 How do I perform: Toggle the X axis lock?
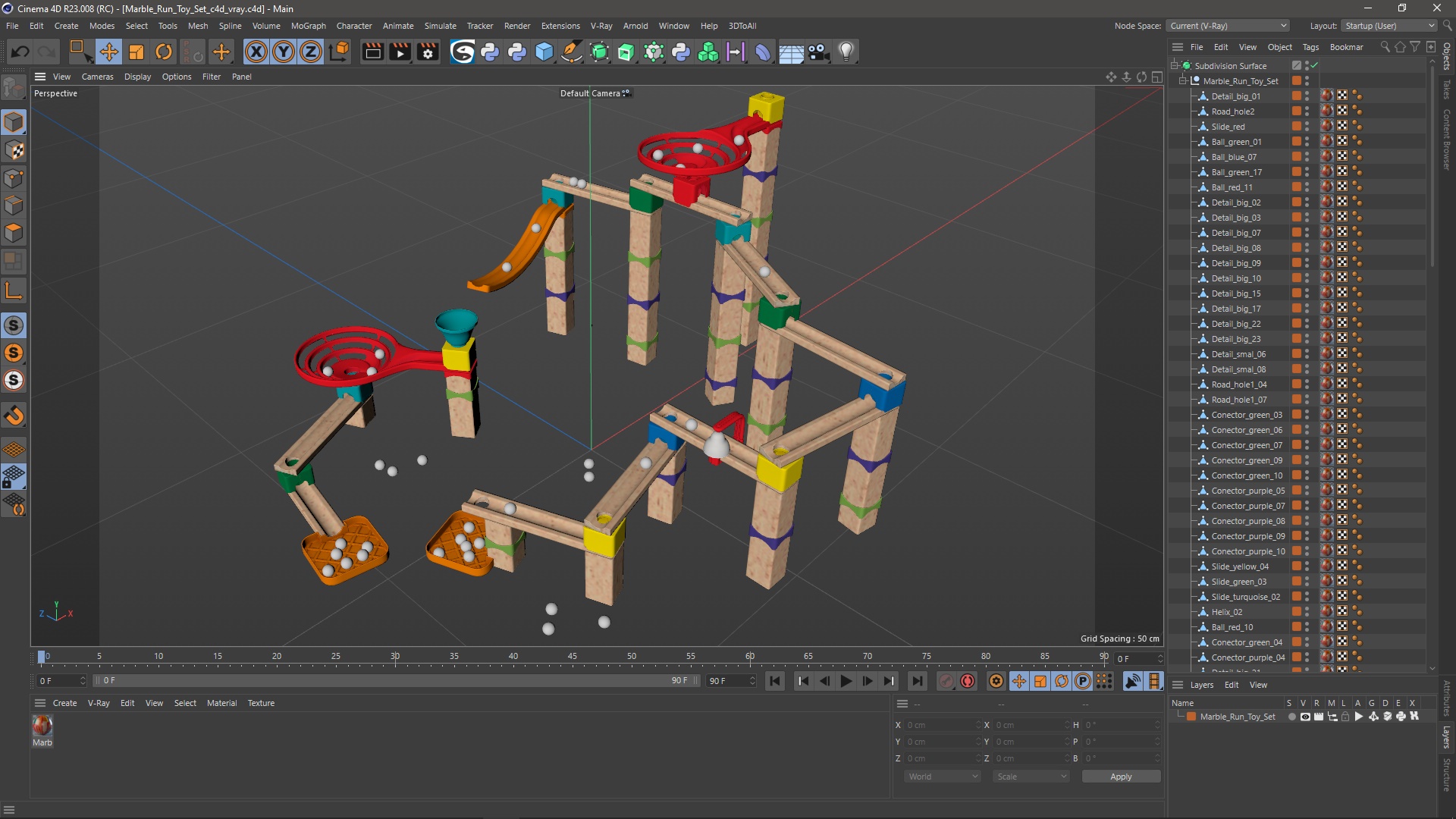(x=256, y=52)
